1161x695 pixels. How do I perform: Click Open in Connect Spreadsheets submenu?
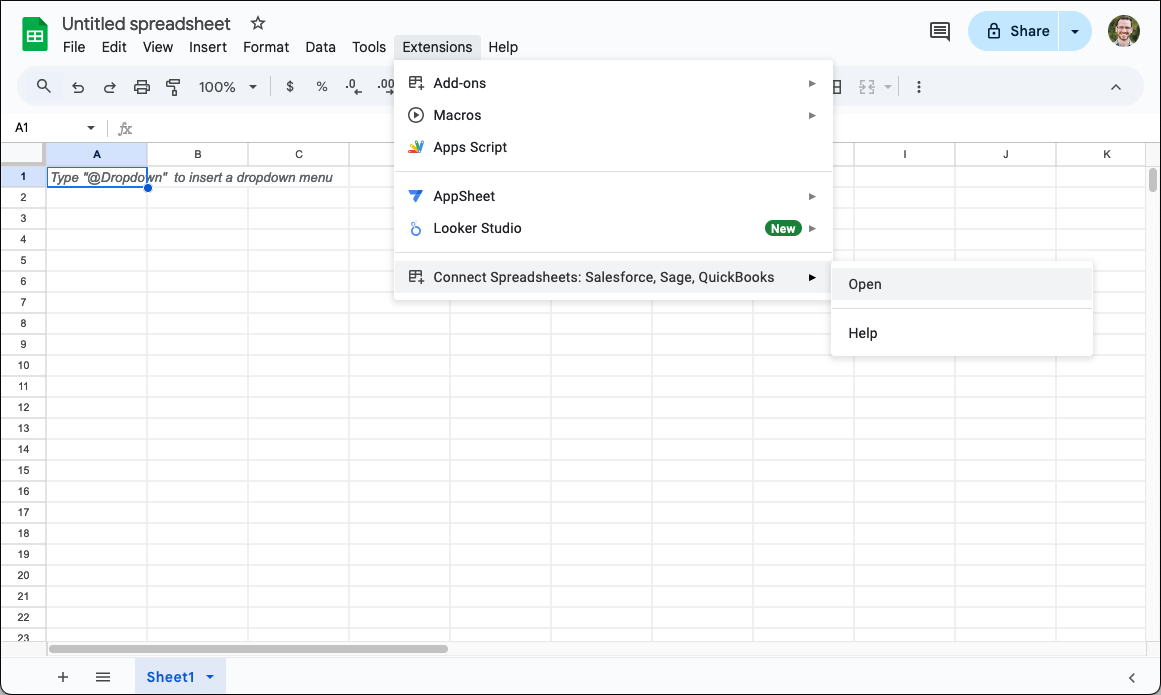click(x=865, y=284)
